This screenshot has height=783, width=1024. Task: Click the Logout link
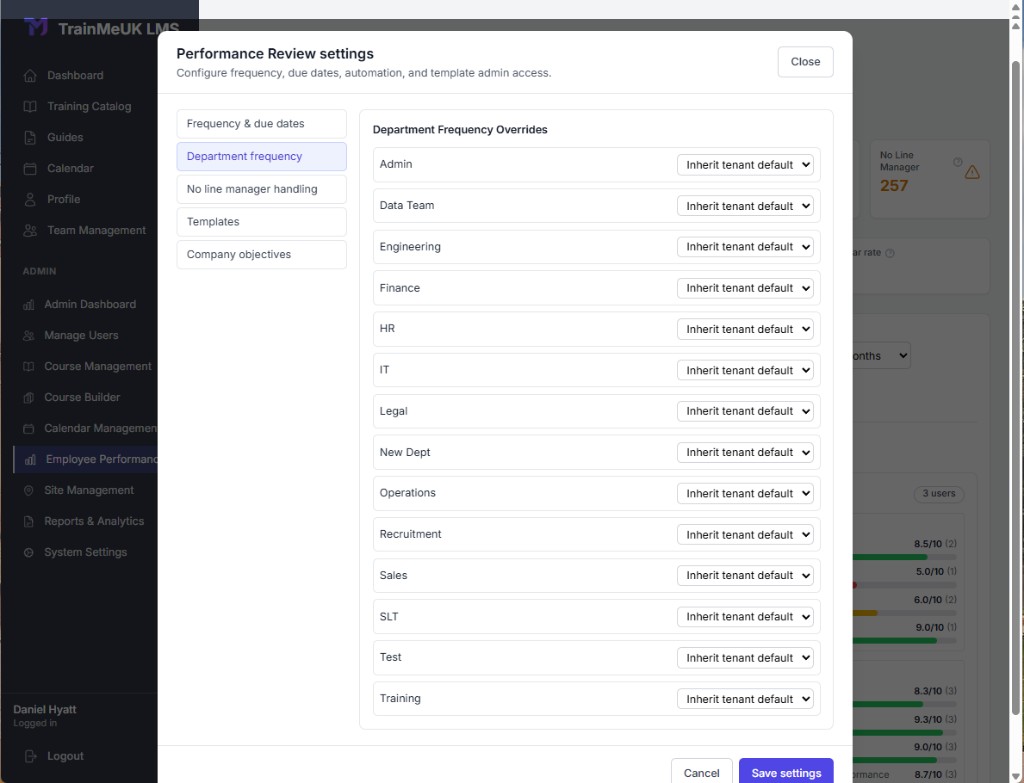[65, 756]
